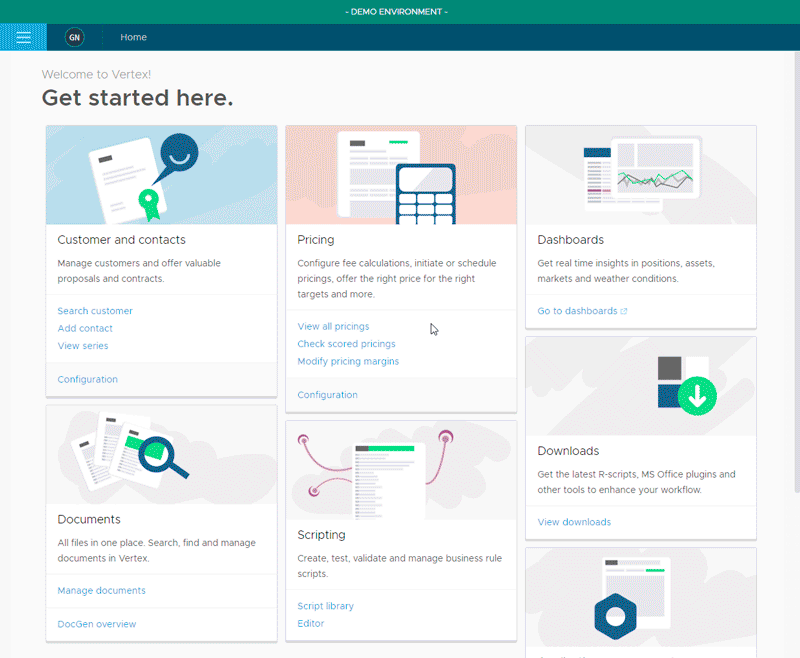Click the Scripting illustration
The width and height of the screenshot is (800, 658).
point(401,470)
